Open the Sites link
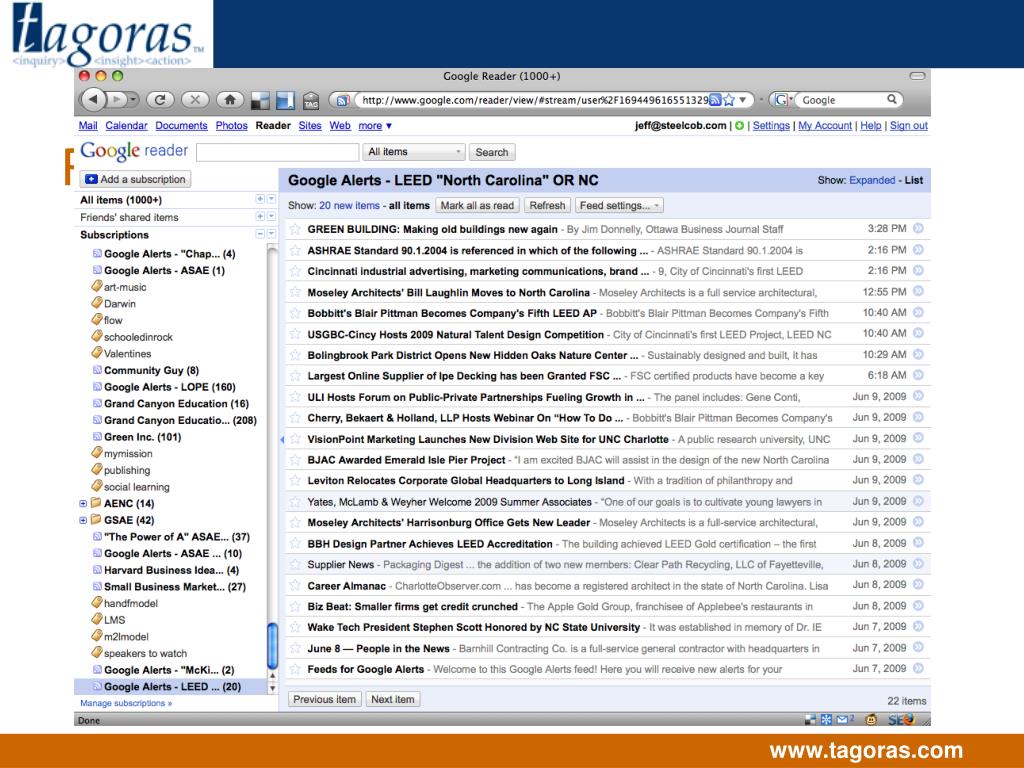The height and width of the screenshot is (768, 1024). tap(310, 125)
